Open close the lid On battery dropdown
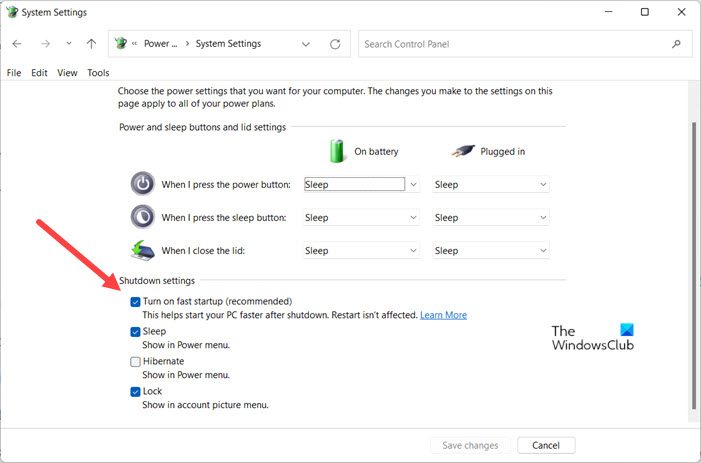This screenshot has width=701, height=463. click(x=361, y=251)
